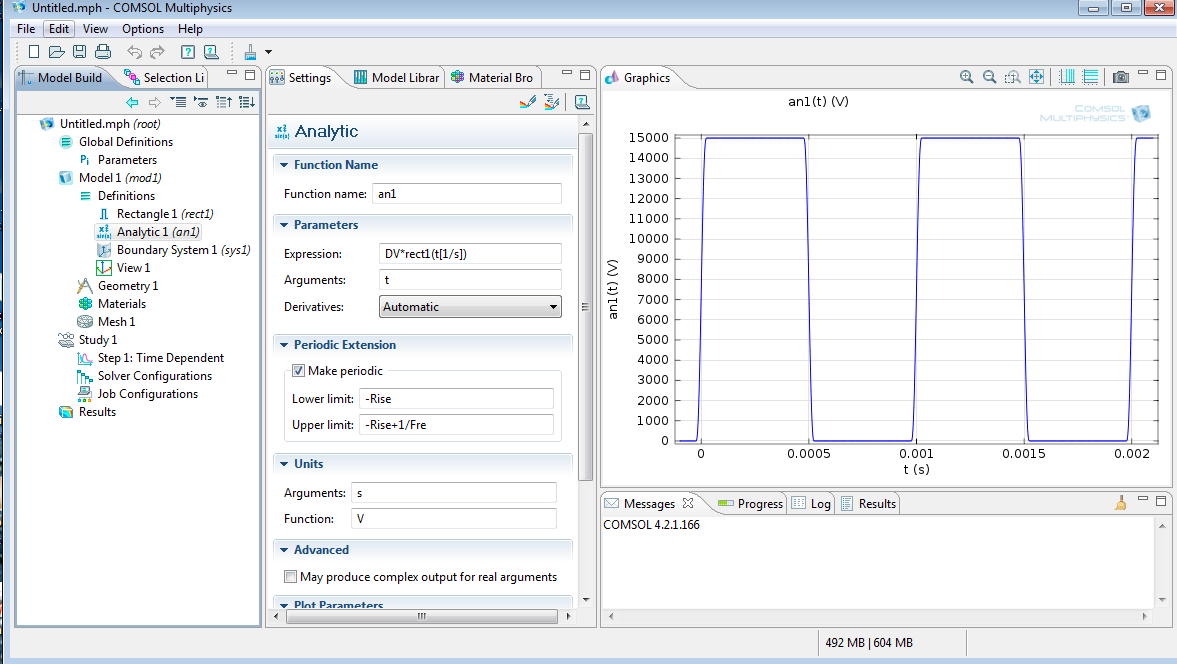Viewport: 1177px width, 664px height.
Task: Toggle the Plot Parameters section
Action: [284, 604]
